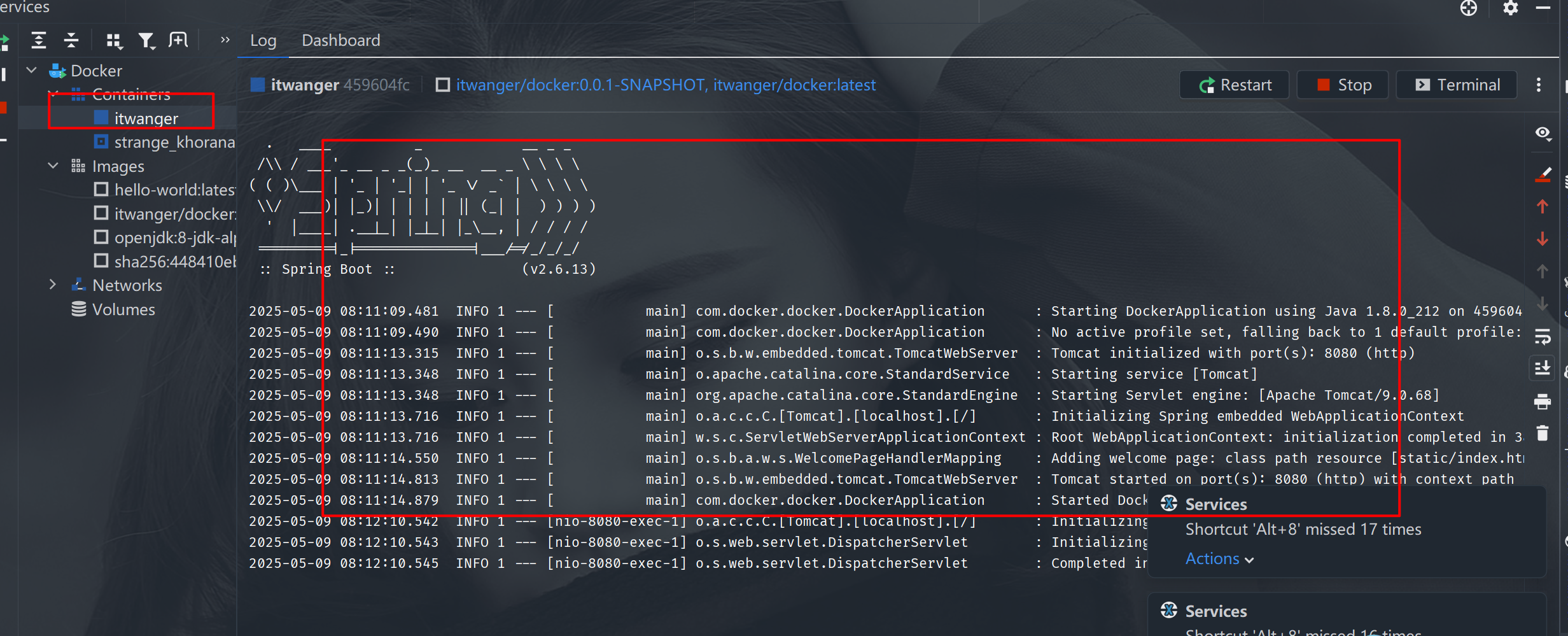Toggle scroll to end of log
This screenshot has width=1568, height=636.
click(1543, 368)
